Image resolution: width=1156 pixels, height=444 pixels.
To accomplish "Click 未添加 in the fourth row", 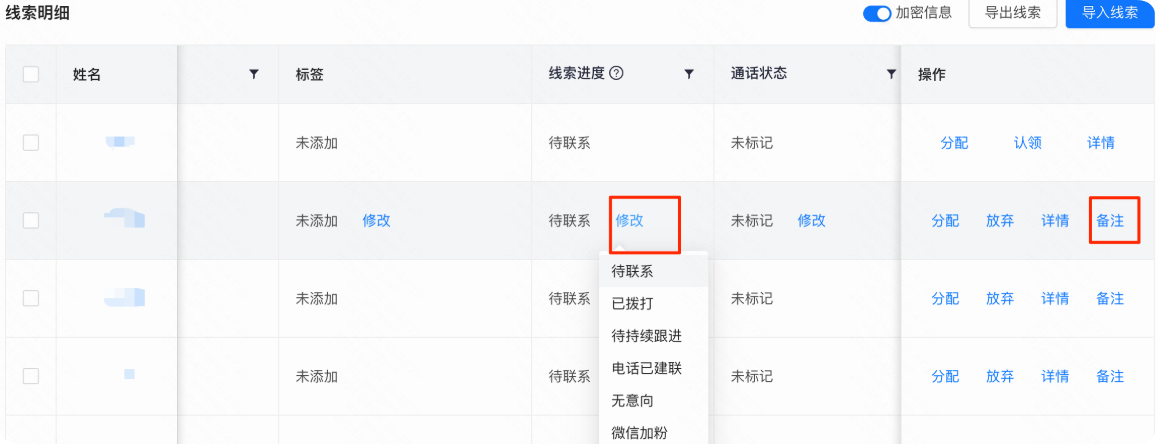I will point(317,376).
